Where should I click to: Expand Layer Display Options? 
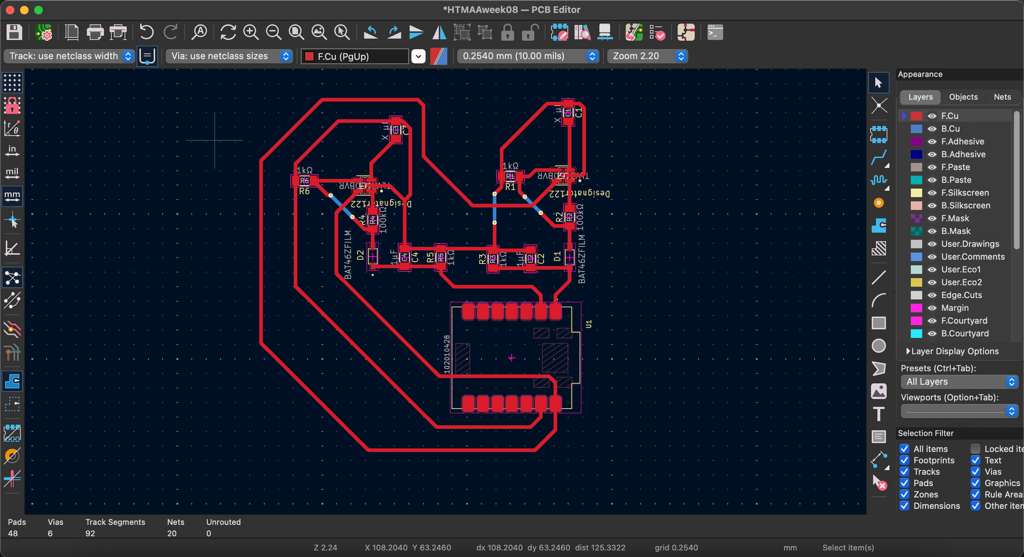pos(952,351)
